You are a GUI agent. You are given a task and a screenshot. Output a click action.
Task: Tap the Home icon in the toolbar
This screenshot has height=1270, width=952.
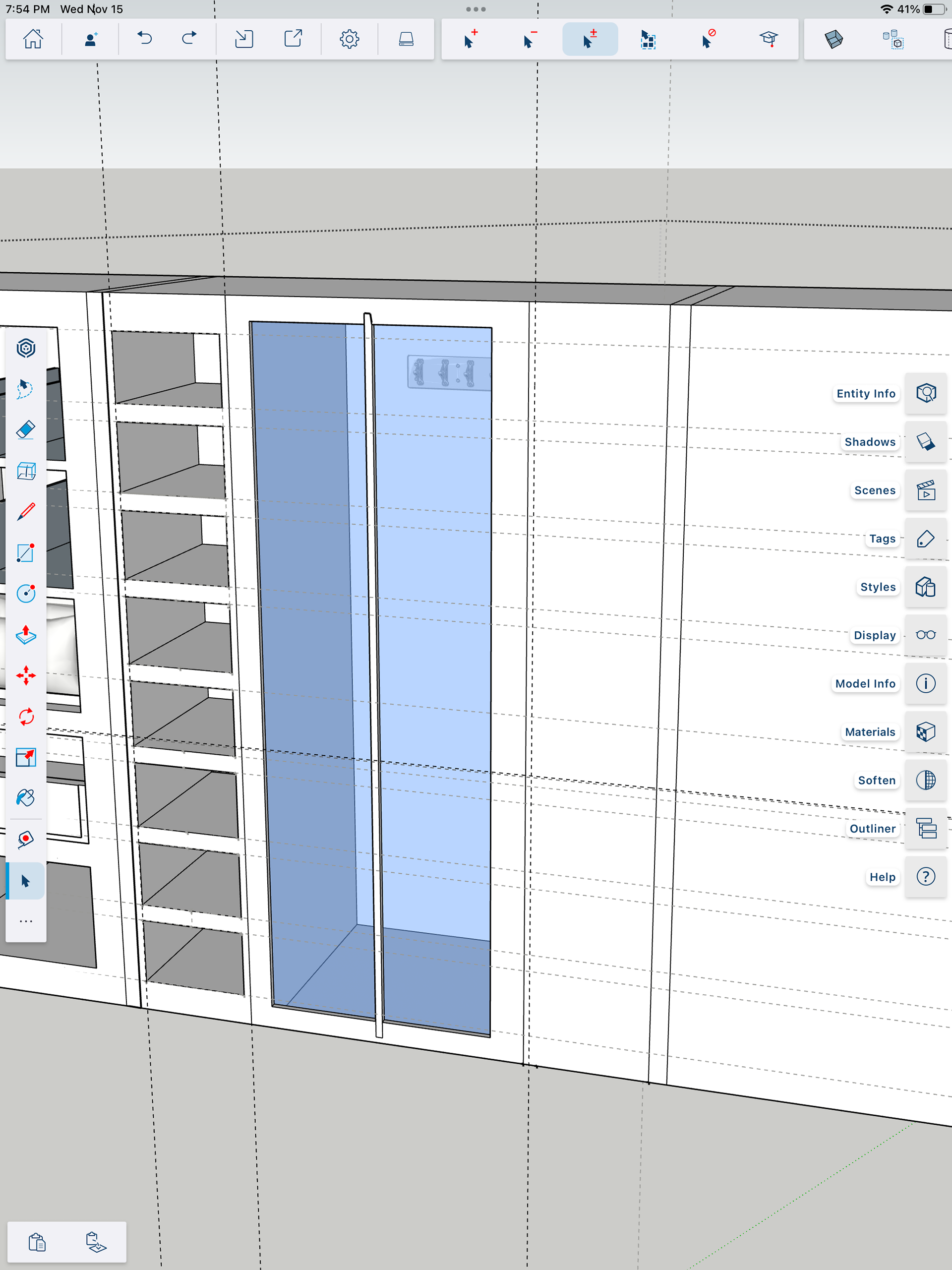click(x=33, y=39)
